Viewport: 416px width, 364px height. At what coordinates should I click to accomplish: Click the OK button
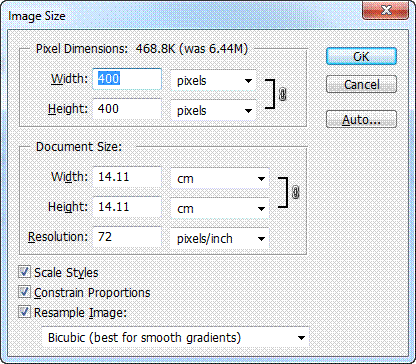361,56
